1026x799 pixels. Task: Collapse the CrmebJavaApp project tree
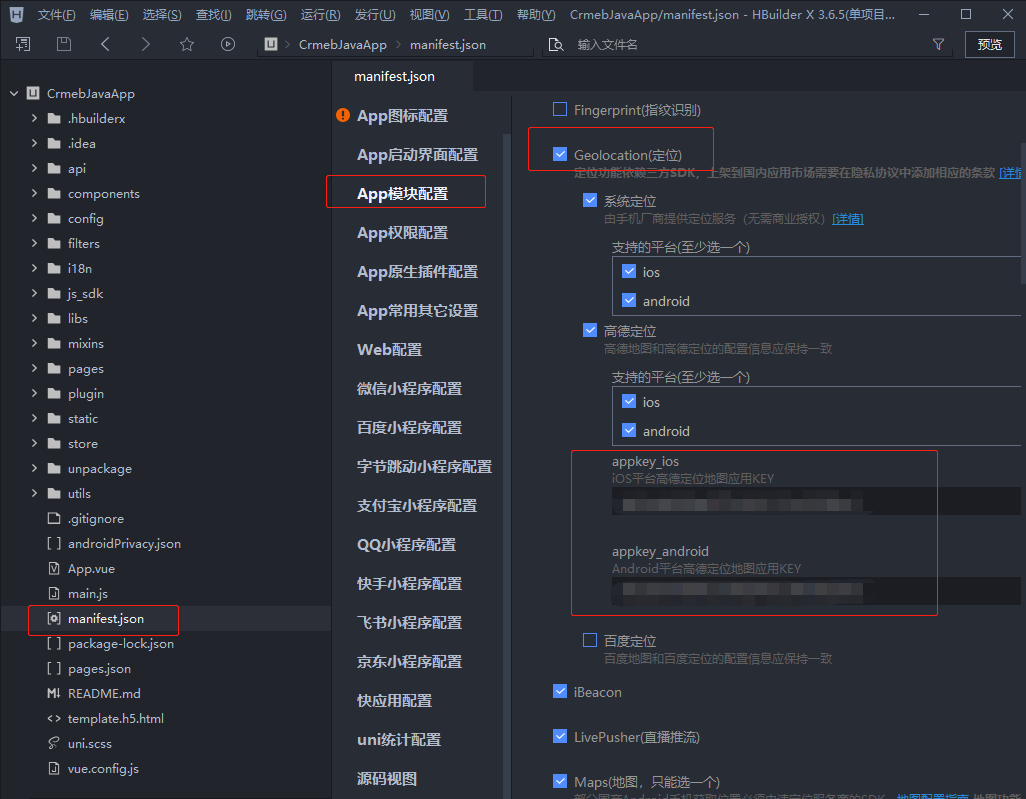[x=14, y=94]
